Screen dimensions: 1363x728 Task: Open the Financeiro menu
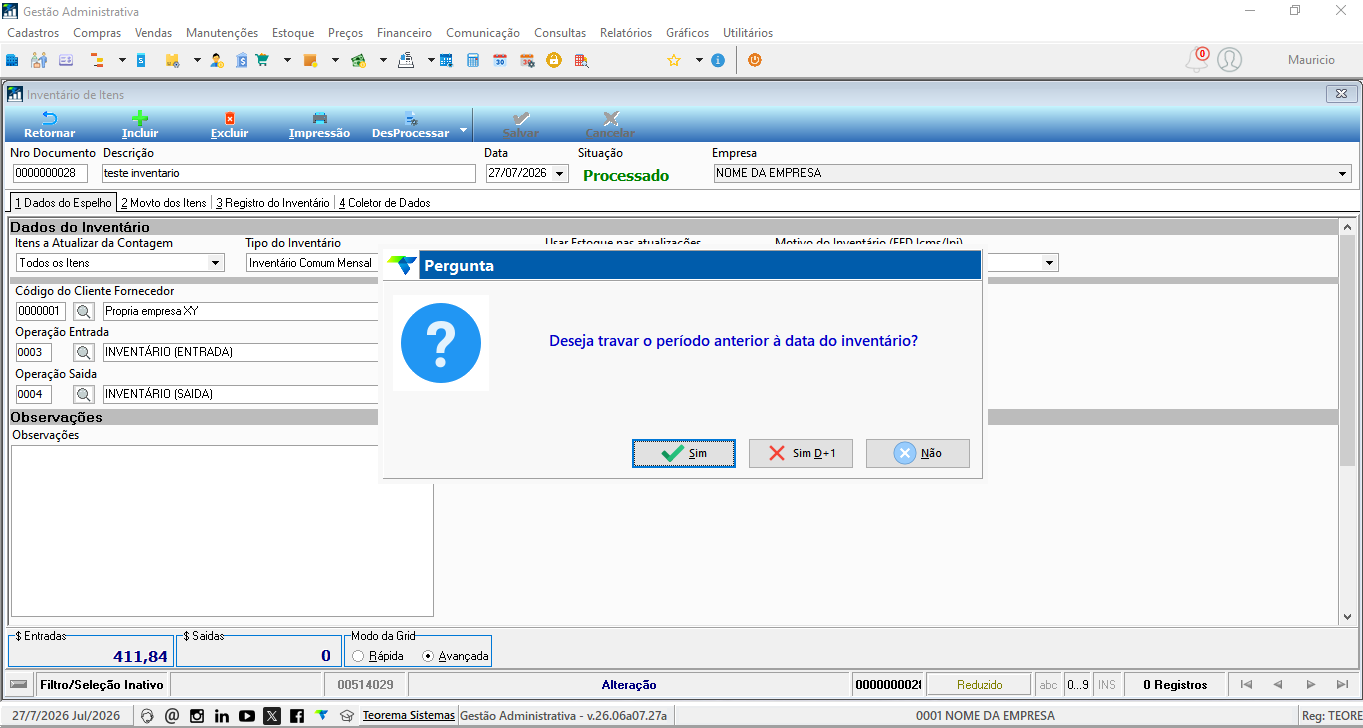pyautogui.click(x=404, y=33)
